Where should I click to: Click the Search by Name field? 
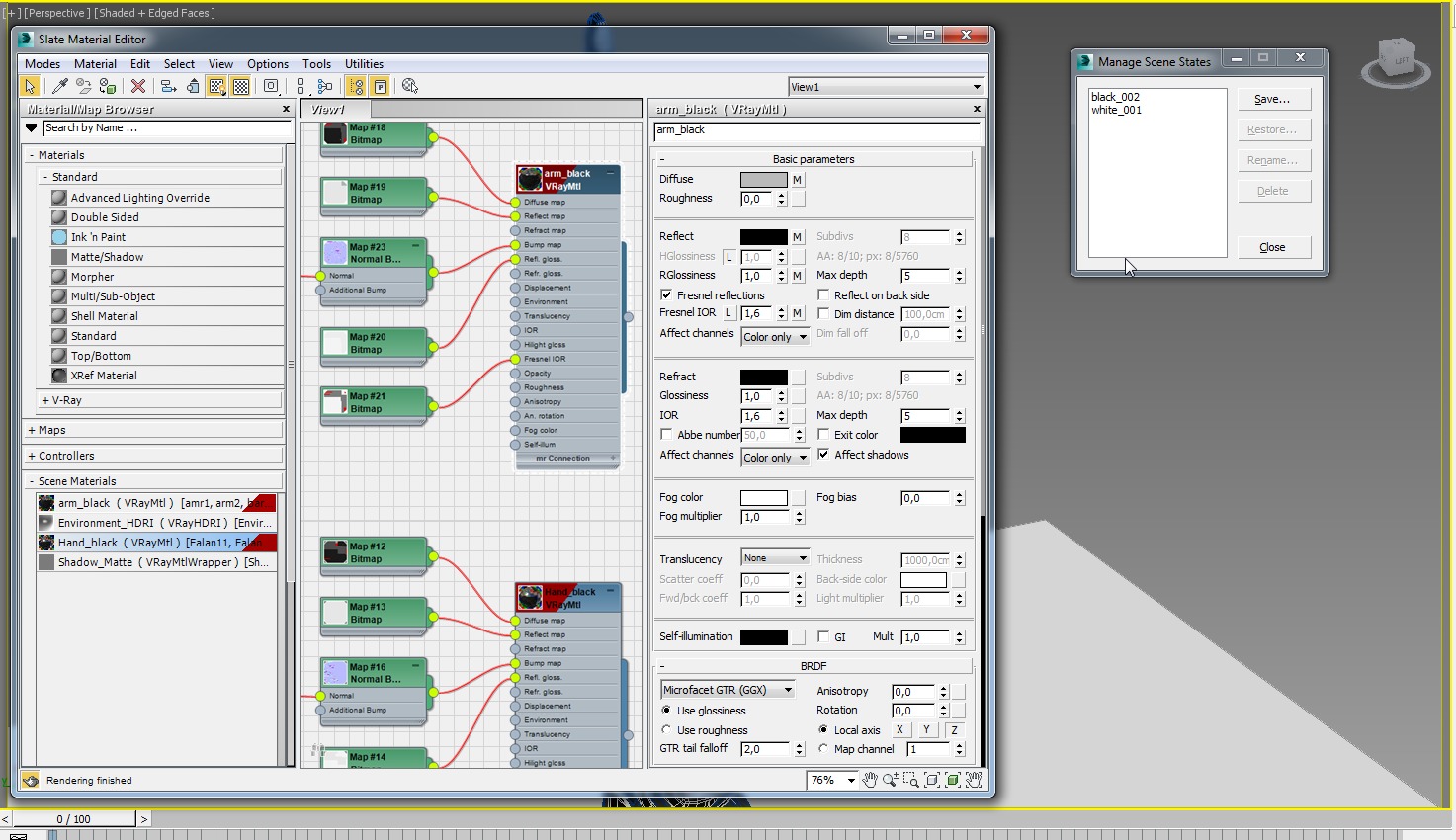coord(166,128)
